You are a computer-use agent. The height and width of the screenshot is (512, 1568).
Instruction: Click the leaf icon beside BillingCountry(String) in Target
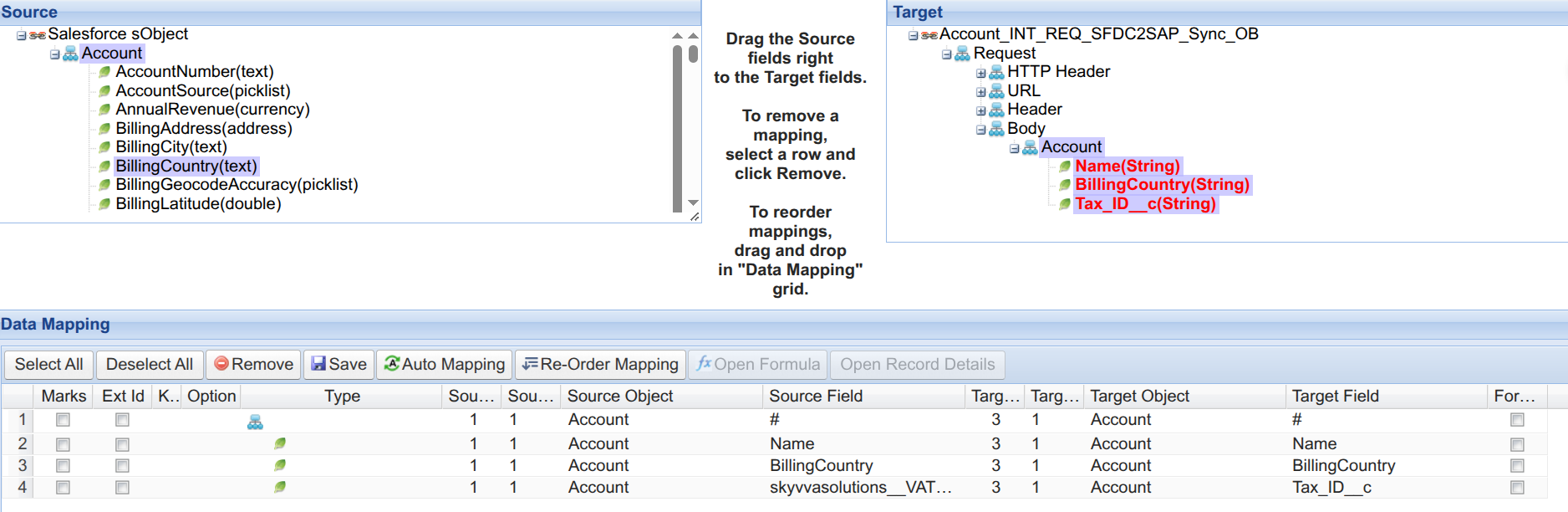[x=1065, y=185]
